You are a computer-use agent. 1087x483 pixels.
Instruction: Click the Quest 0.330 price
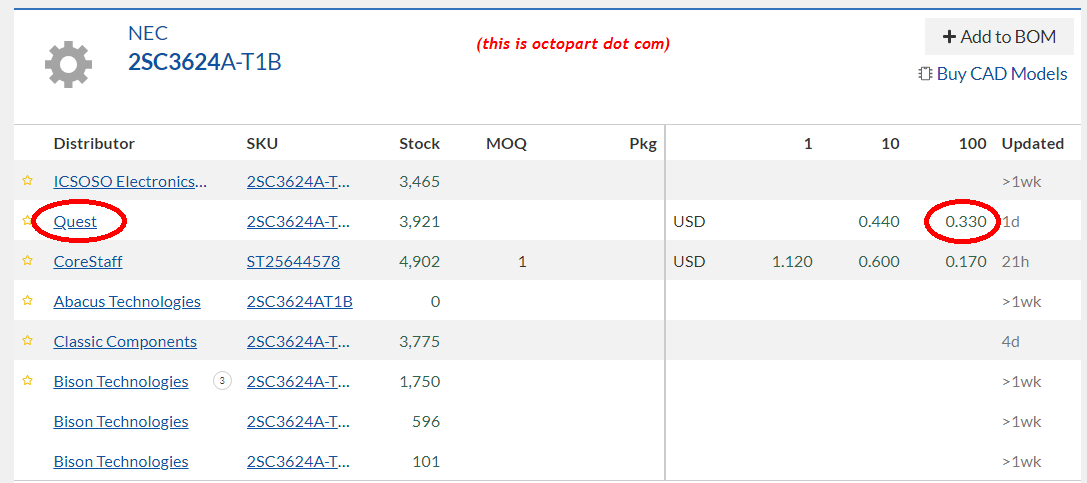coord(966,222)
